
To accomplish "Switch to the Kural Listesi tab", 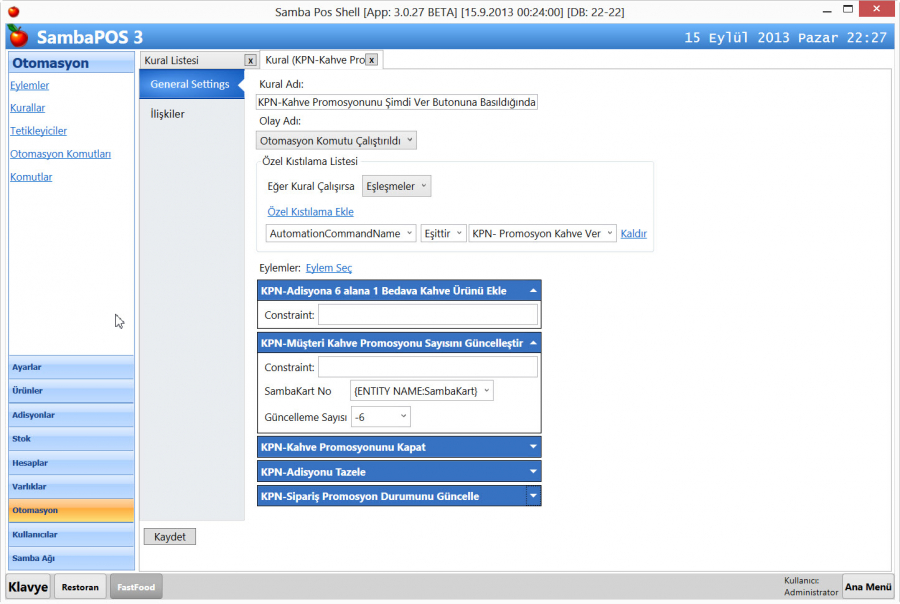I will click(x=190, y=60).
